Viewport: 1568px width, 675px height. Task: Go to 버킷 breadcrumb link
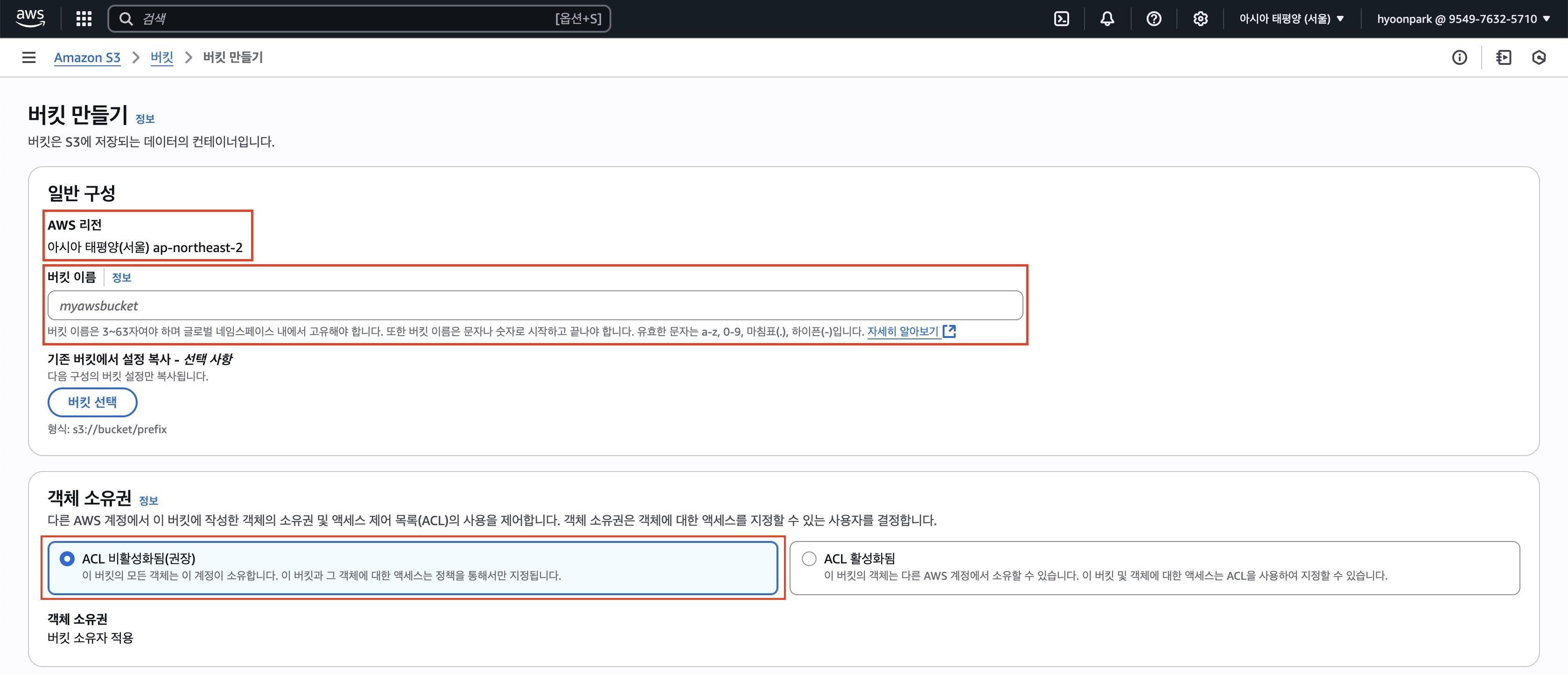point(162,57)
